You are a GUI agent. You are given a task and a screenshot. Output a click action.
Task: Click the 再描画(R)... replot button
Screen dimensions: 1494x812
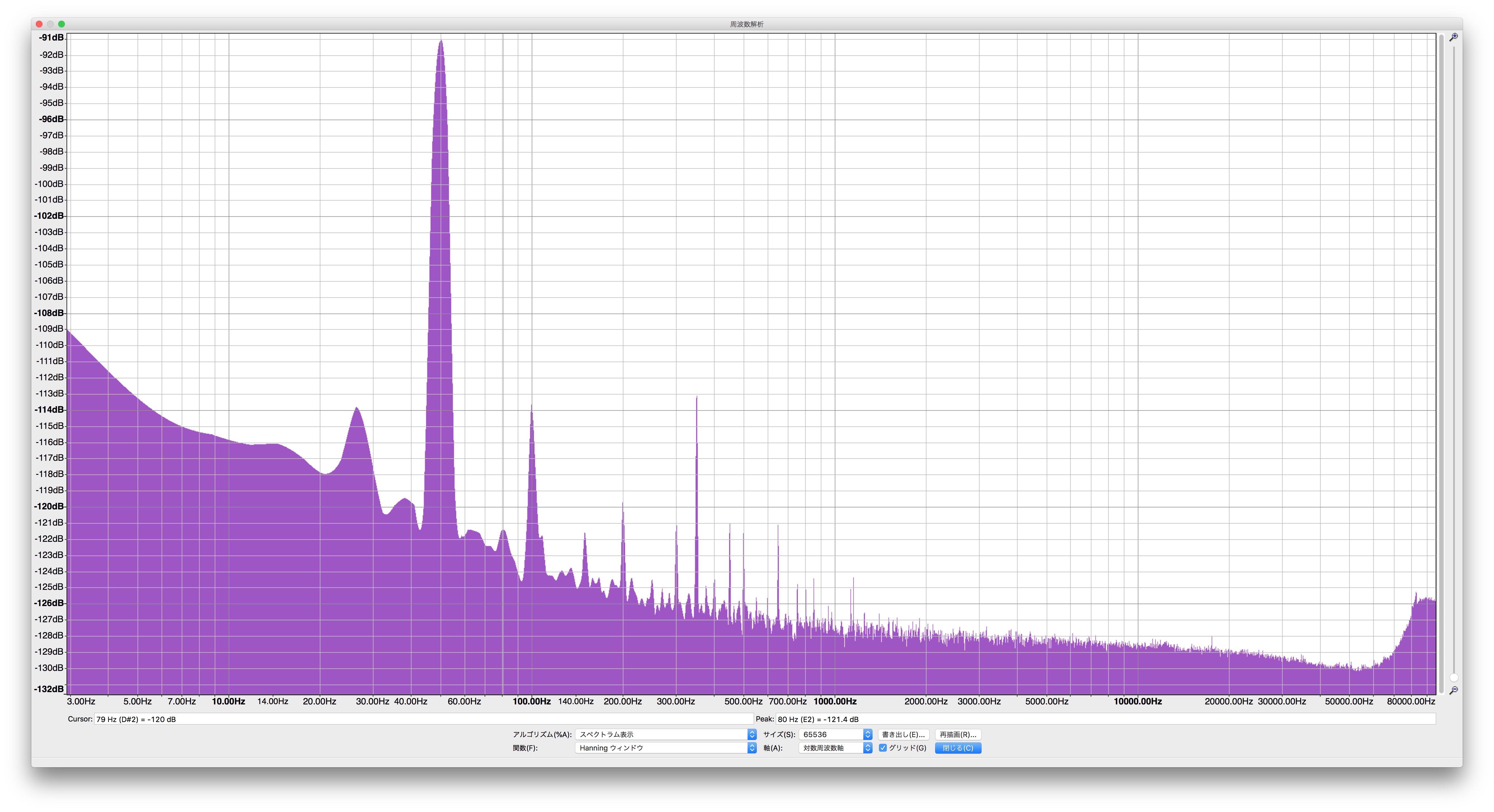click(958, 734)
